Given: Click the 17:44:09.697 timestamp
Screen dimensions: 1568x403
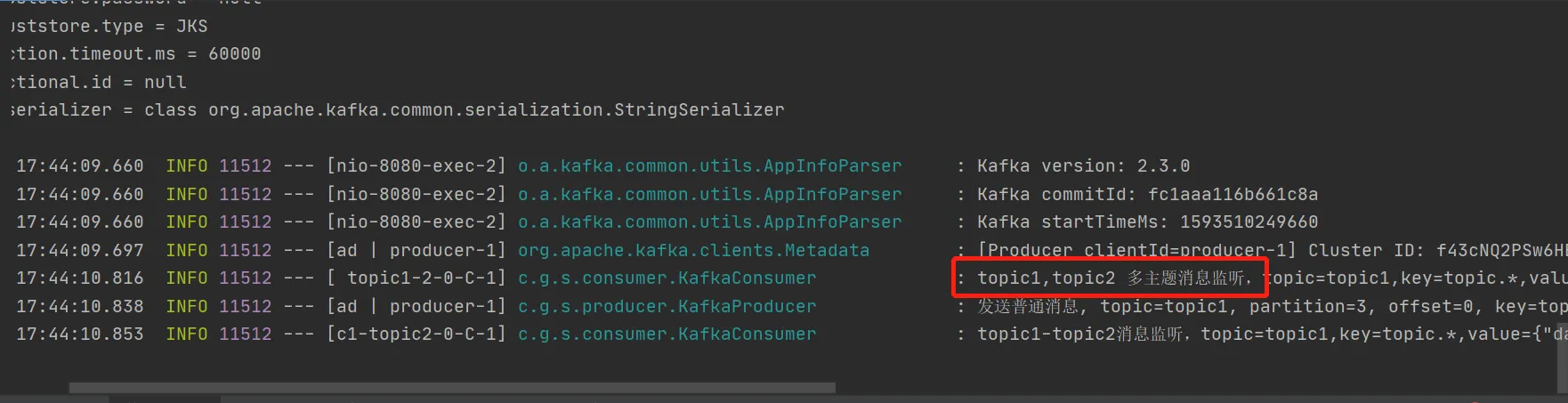Looking at the screenshot, I should [x=79, y=250].
